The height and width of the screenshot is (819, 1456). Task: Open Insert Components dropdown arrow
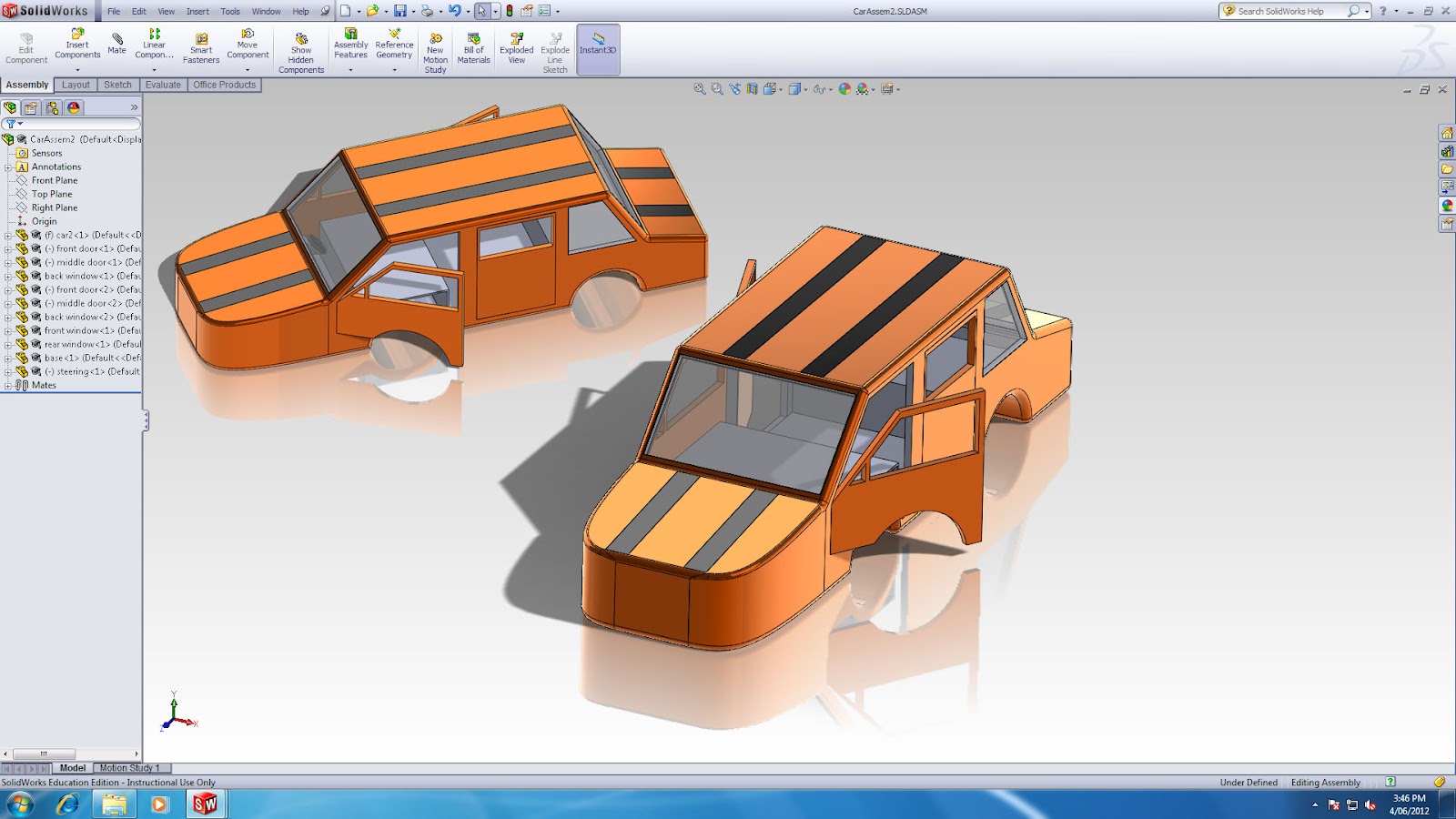[77, 70]
